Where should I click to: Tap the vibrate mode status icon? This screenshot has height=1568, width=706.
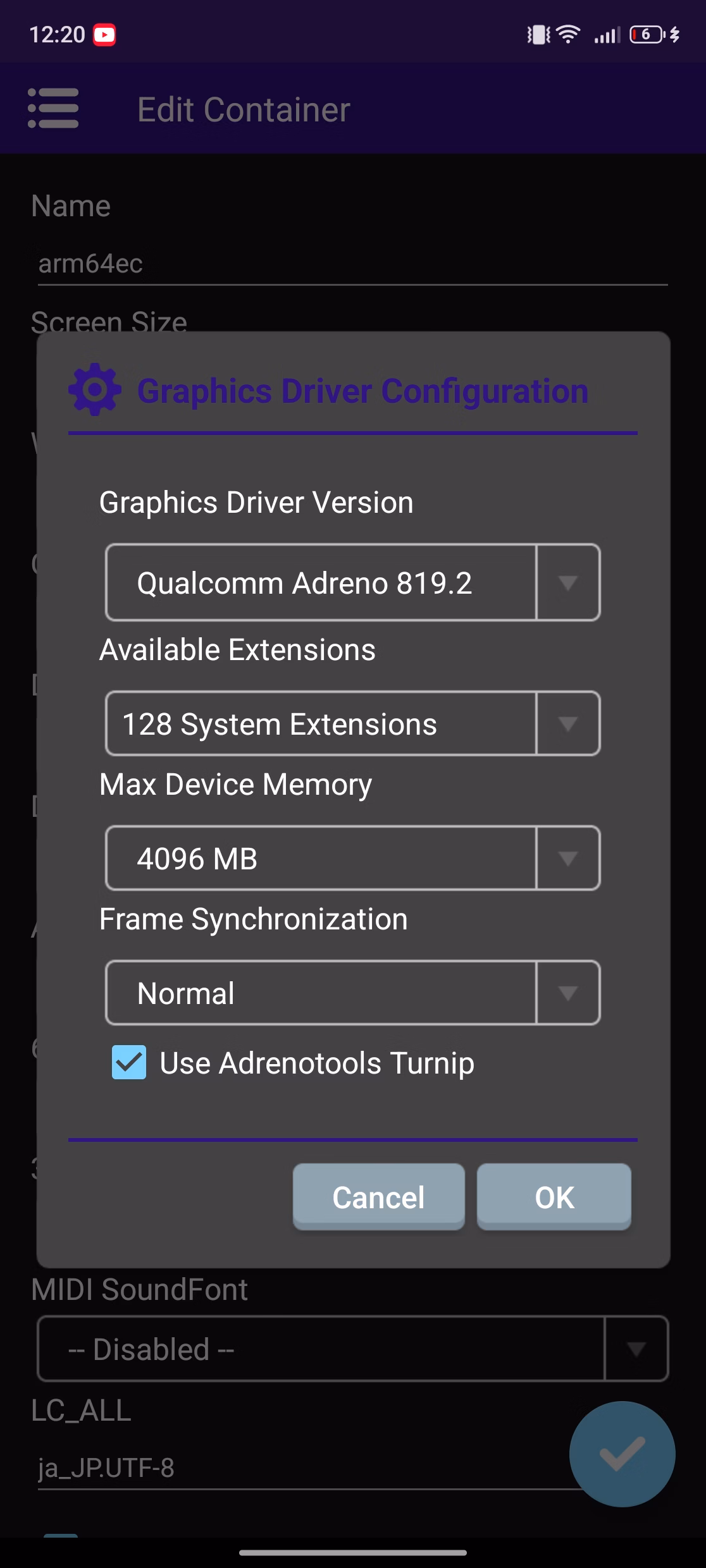538,35
